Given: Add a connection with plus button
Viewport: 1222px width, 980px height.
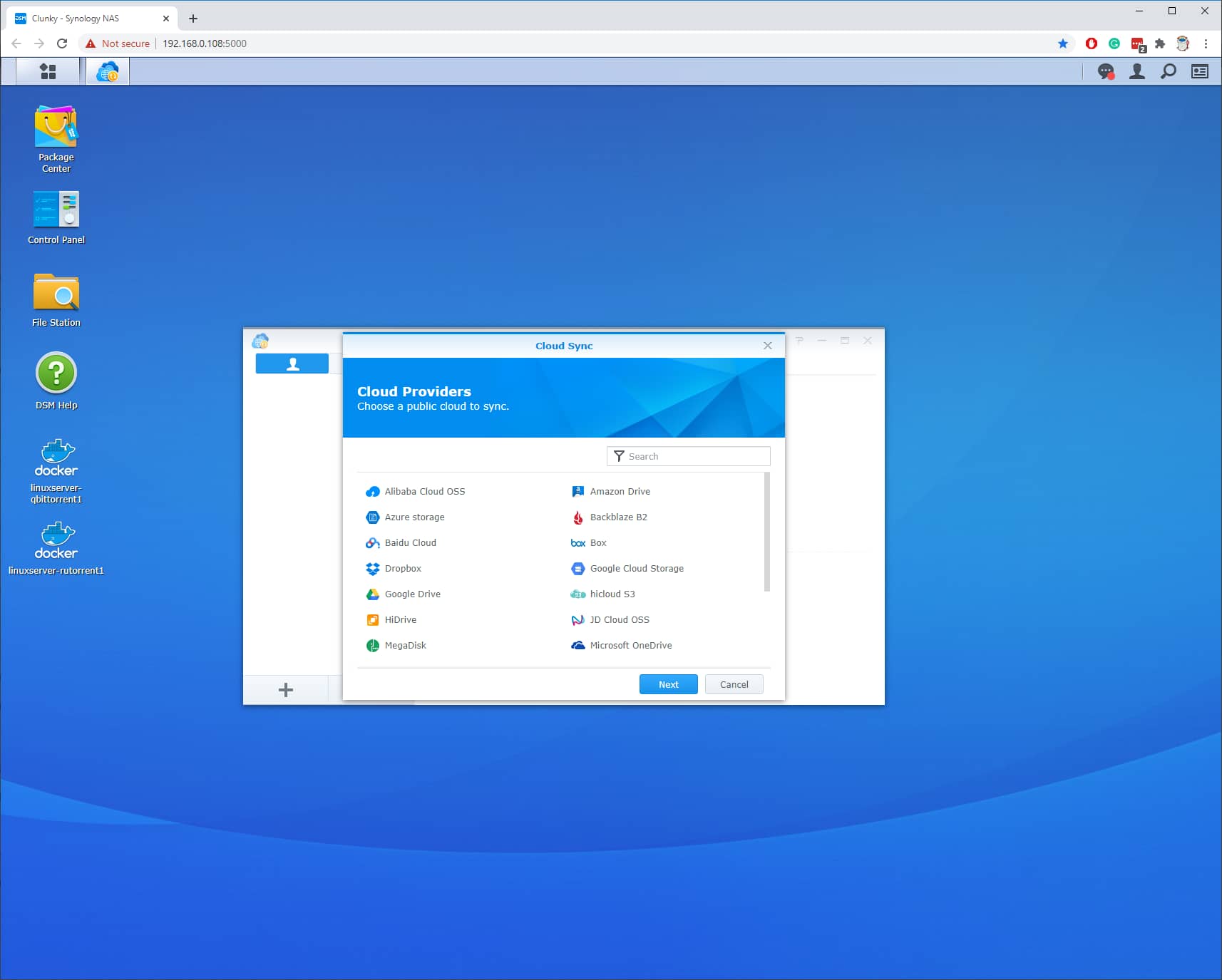Looking at the screenshot, I should (x=286, y=690).
